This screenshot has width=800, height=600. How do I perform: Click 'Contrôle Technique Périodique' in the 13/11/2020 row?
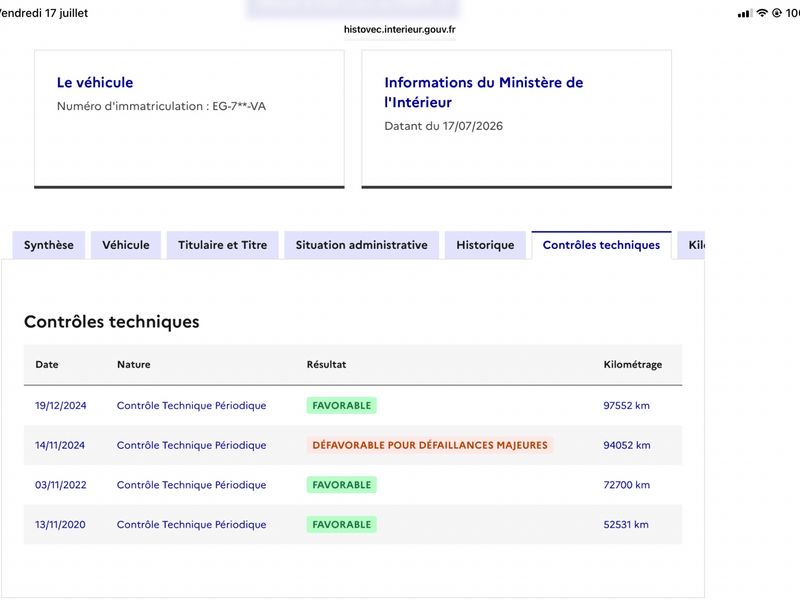(x=191, y=524)
